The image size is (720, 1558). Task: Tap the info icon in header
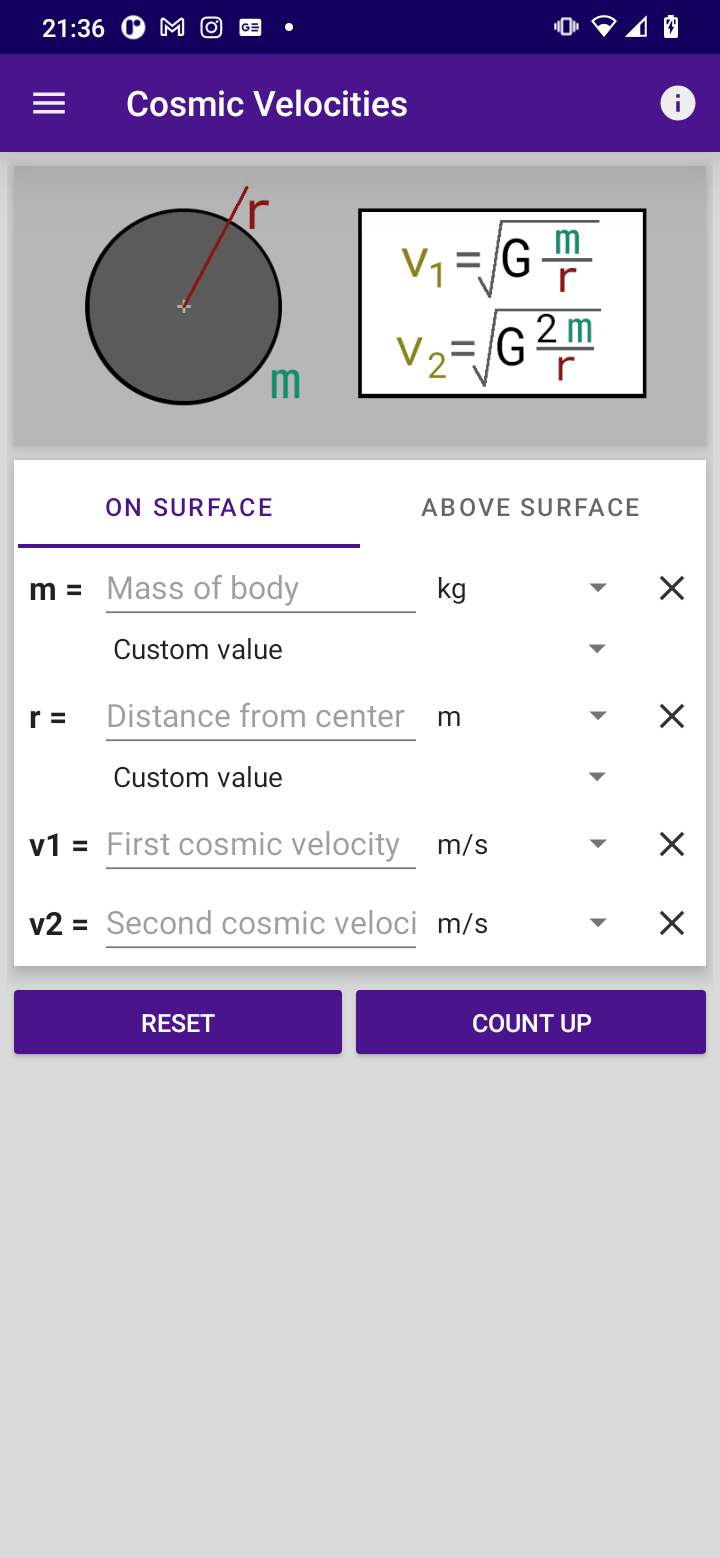[x=678, y=103]
